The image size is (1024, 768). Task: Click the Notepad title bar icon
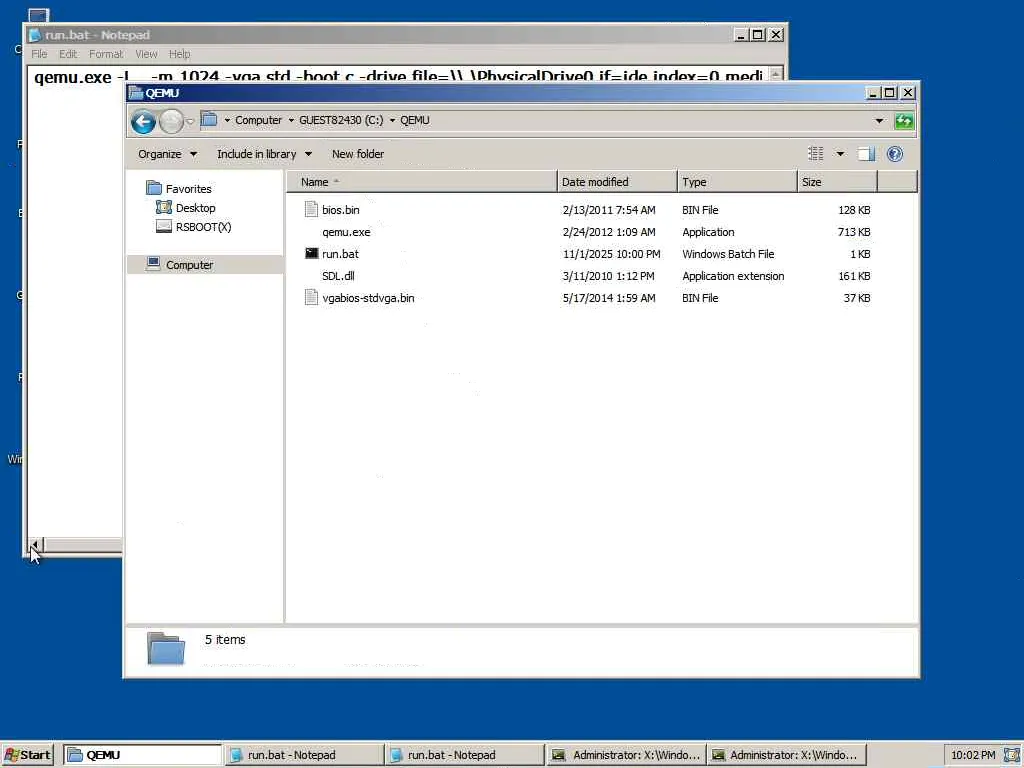[35, 35]
